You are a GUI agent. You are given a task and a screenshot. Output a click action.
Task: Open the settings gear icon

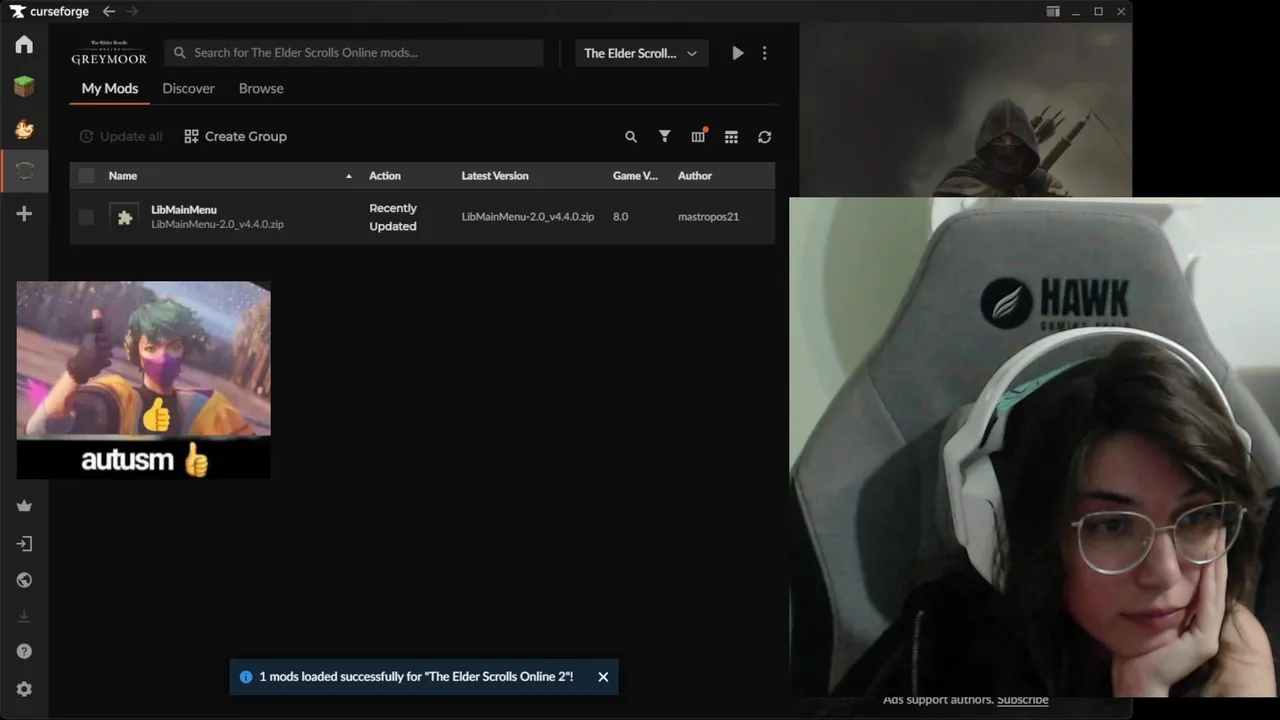24,689
